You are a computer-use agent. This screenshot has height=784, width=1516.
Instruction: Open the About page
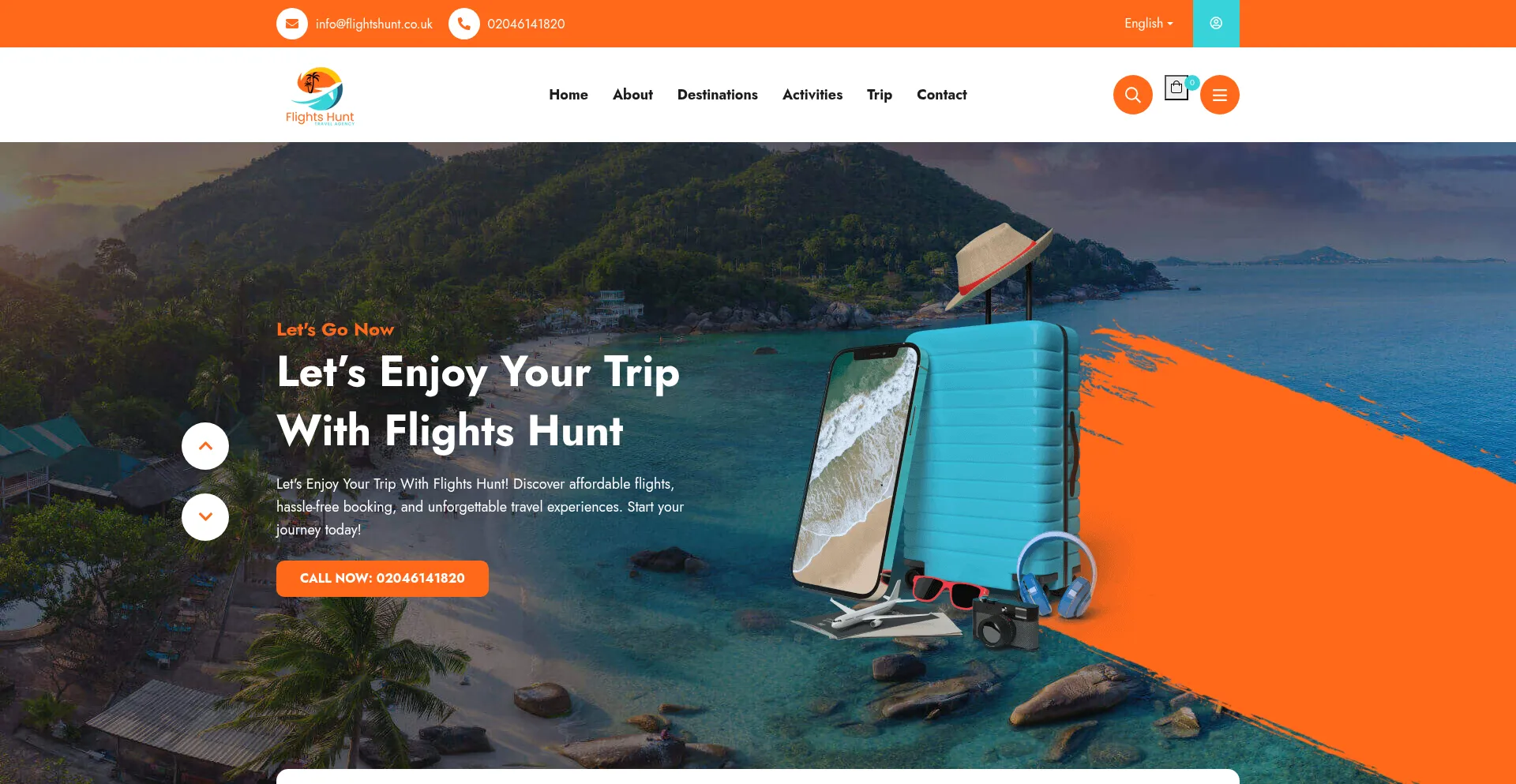point(632,95)
